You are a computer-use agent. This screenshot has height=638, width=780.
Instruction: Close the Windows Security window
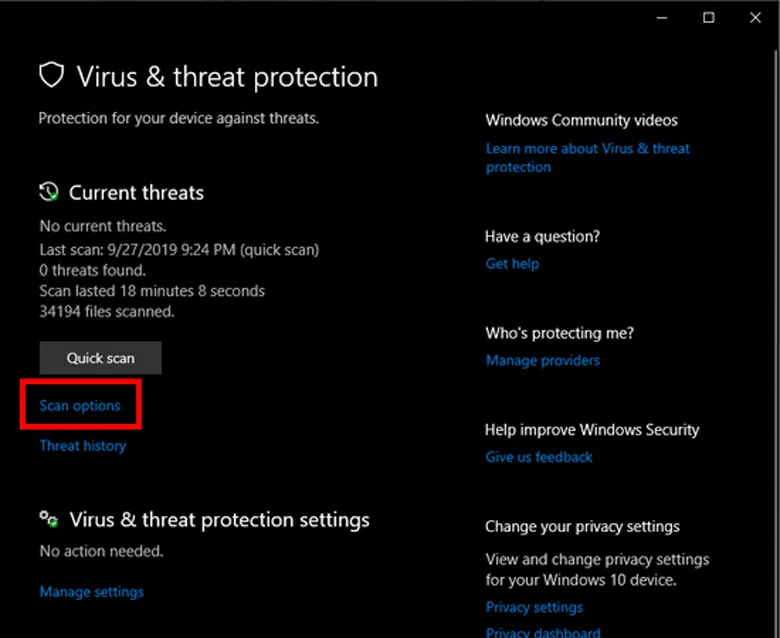755,17
